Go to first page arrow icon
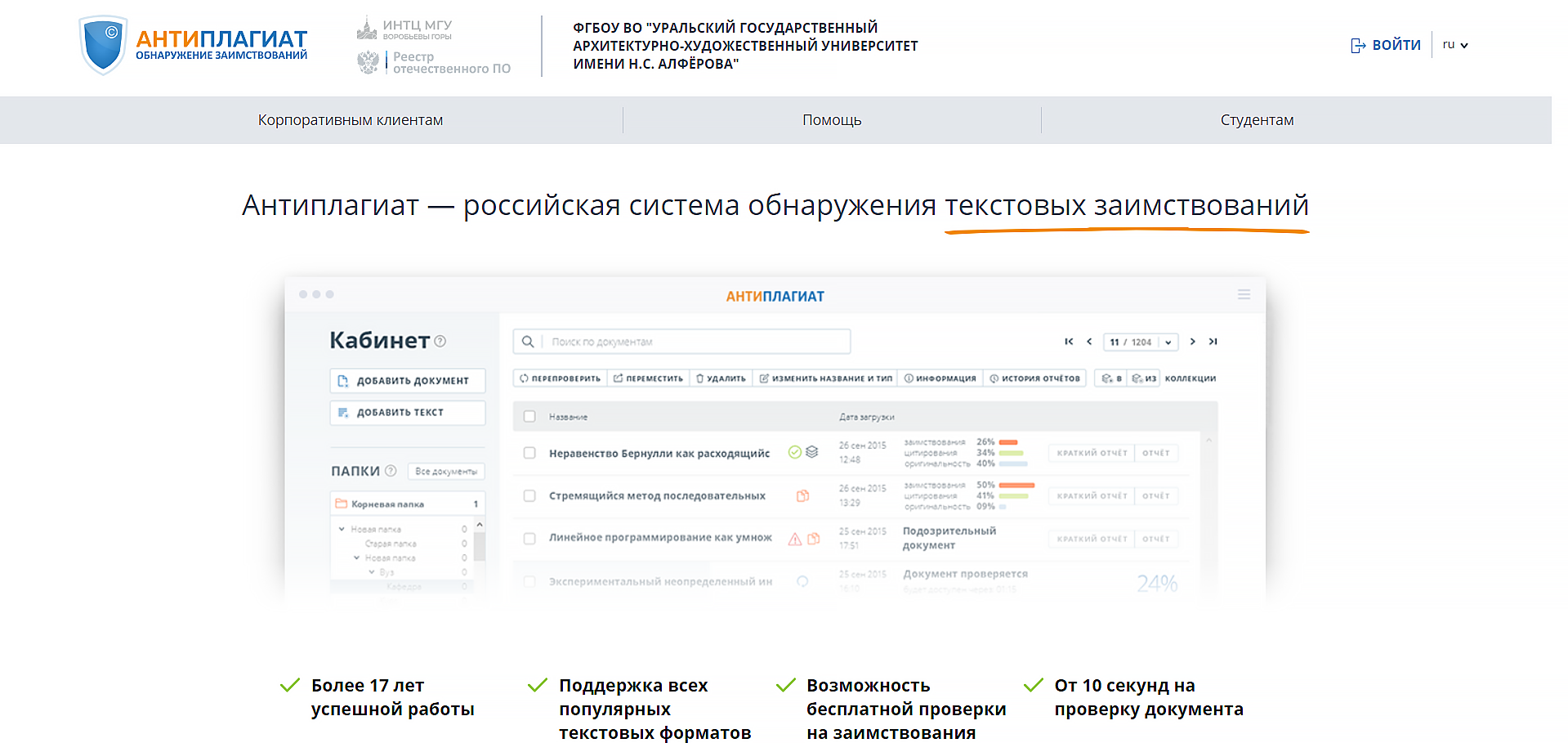The image size is (1568, 743). click(1069, 342)
